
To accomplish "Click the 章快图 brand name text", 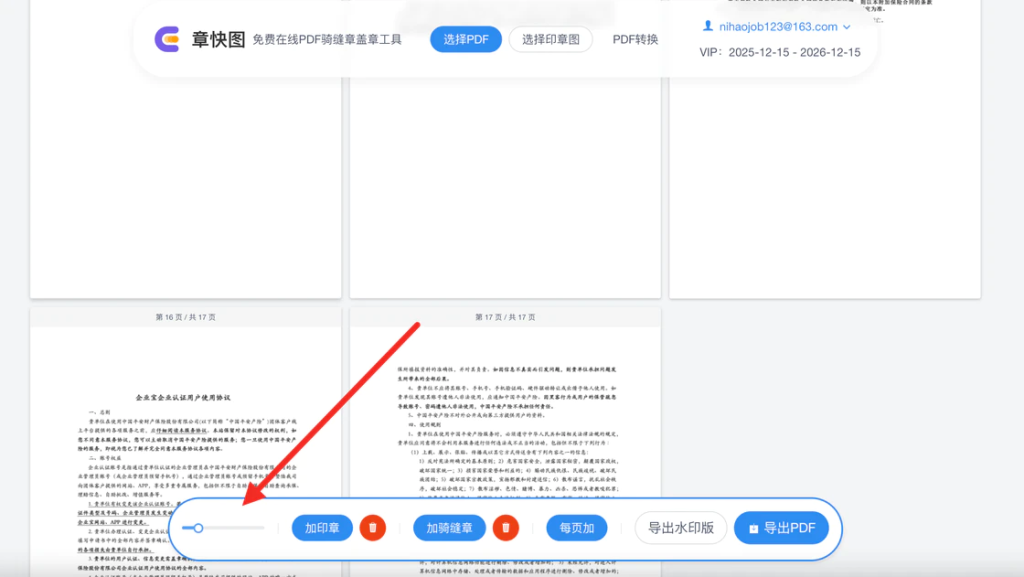I will click(x=218, y=39).
